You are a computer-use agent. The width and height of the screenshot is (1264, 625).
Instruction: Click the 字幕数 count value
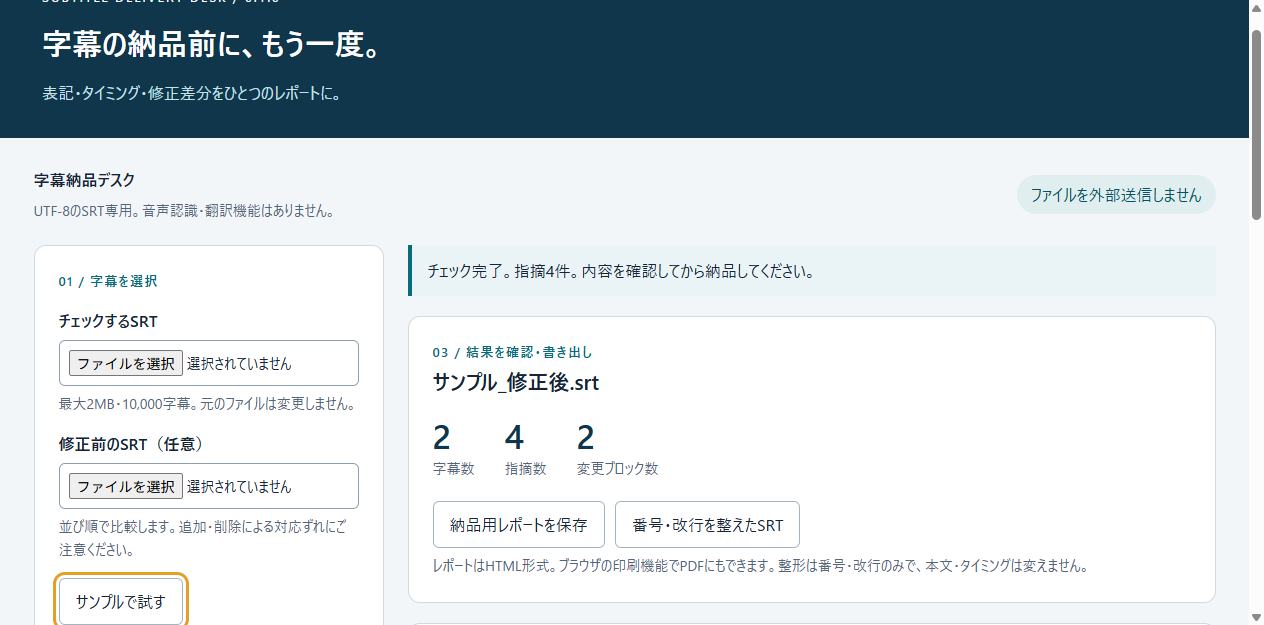tap(442, 438)
